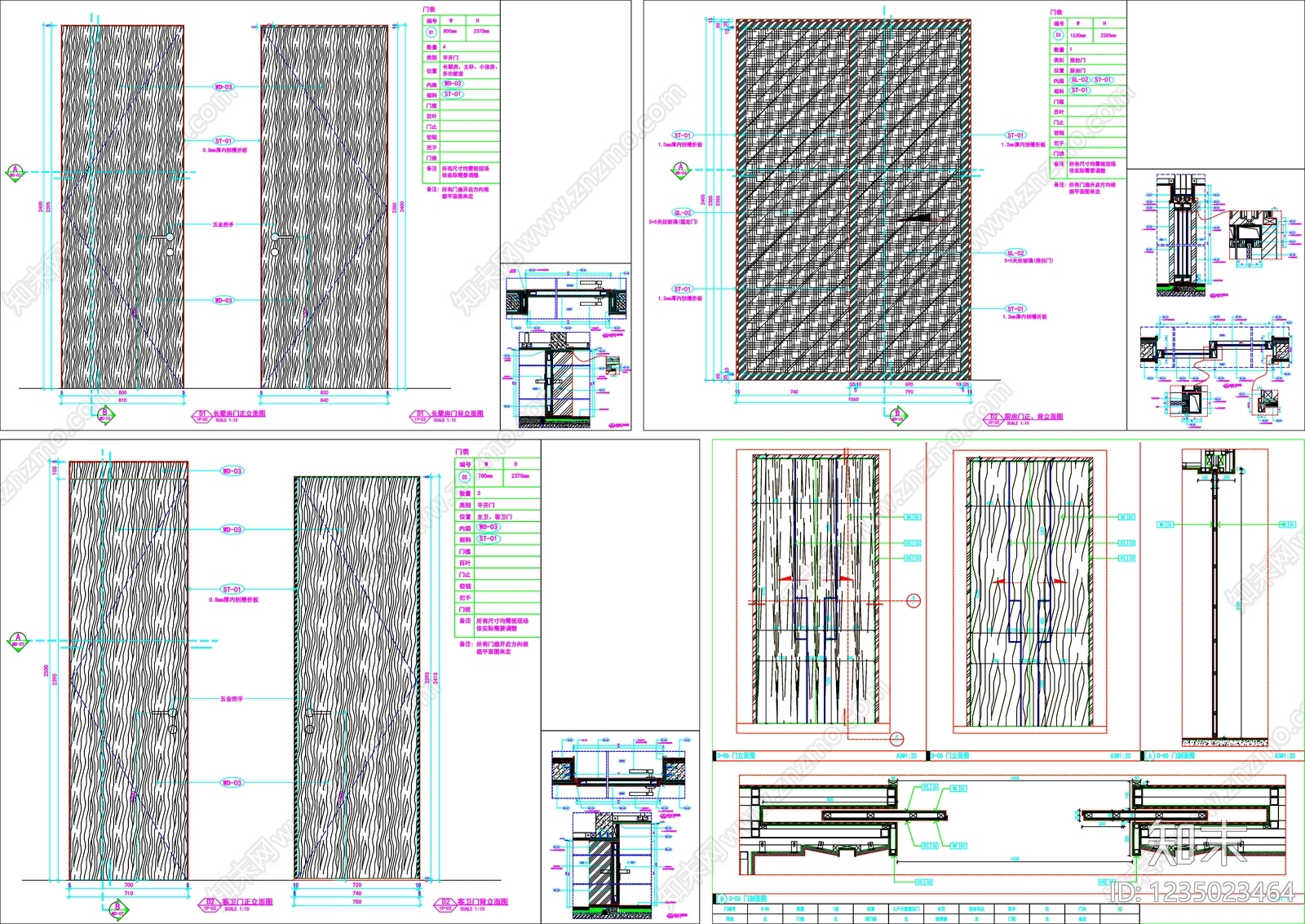The height and width of the screenshot is (924, 1305).
Task: Click the 推拉门 type cell
Action: pos(1077,60)
